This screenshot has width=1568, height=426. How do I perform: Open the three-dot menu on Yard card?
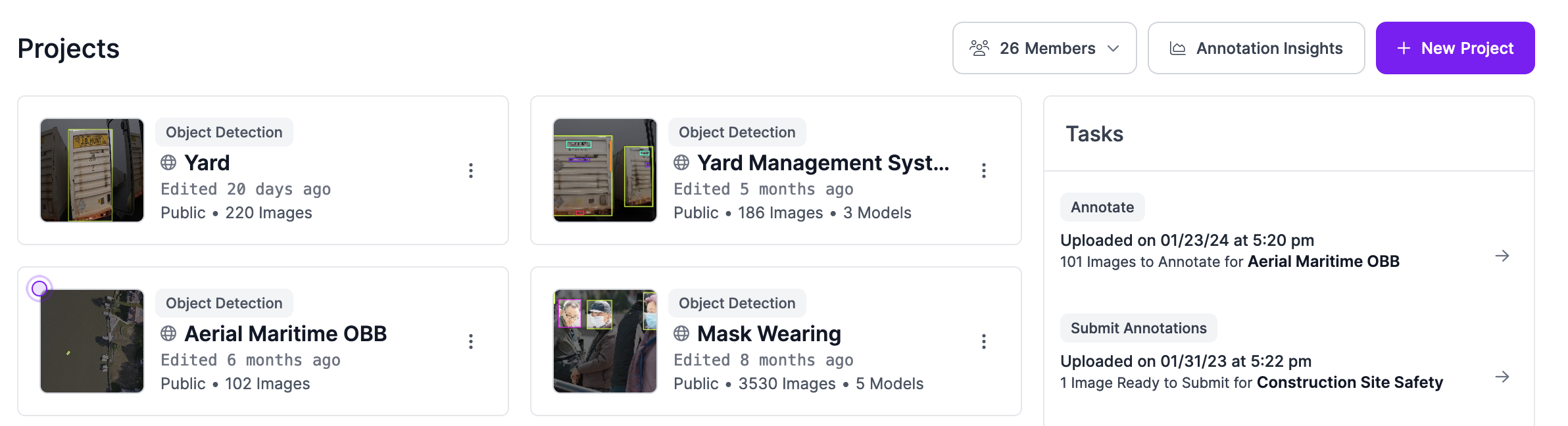click(x=471, y=170)
